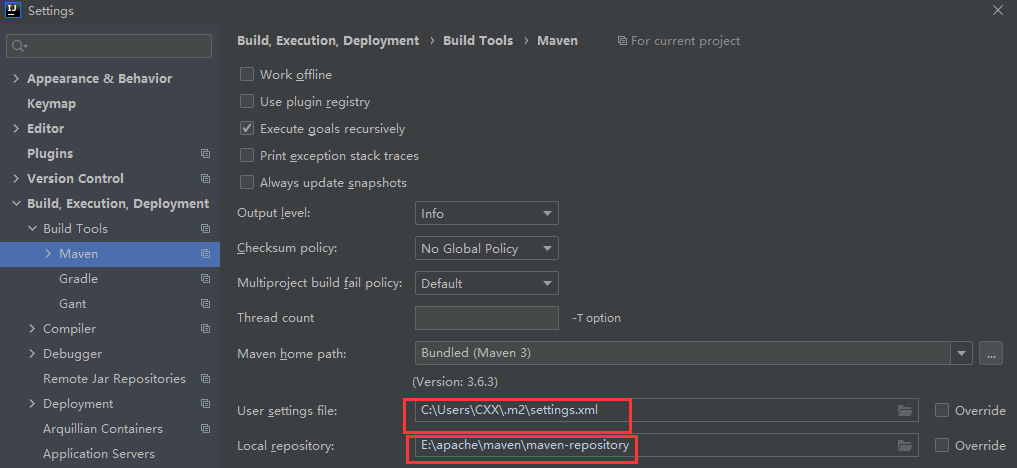Click folder browse icon for User settings file
Screen dimensions: 1017x468
coord(905,410)
